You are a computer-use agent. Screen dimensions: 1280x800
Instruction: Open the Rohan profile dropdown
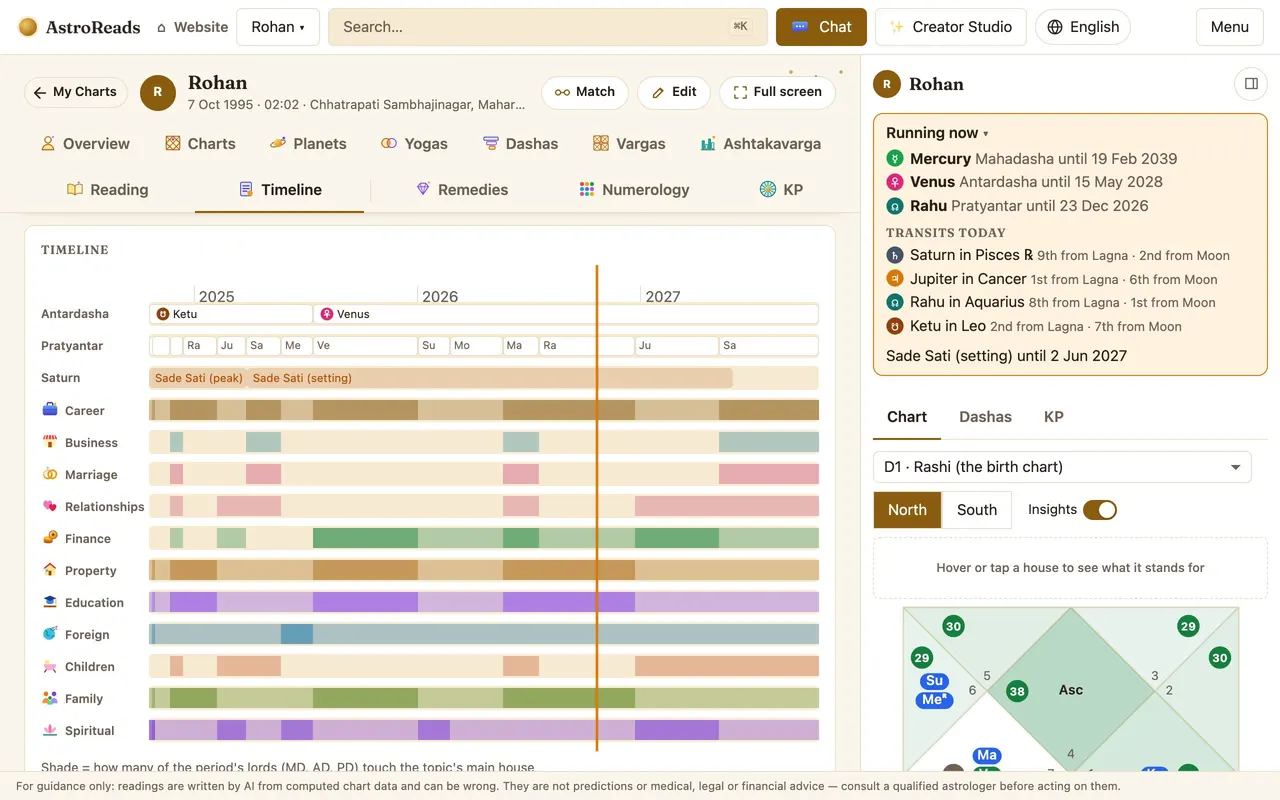click(278, 27)
